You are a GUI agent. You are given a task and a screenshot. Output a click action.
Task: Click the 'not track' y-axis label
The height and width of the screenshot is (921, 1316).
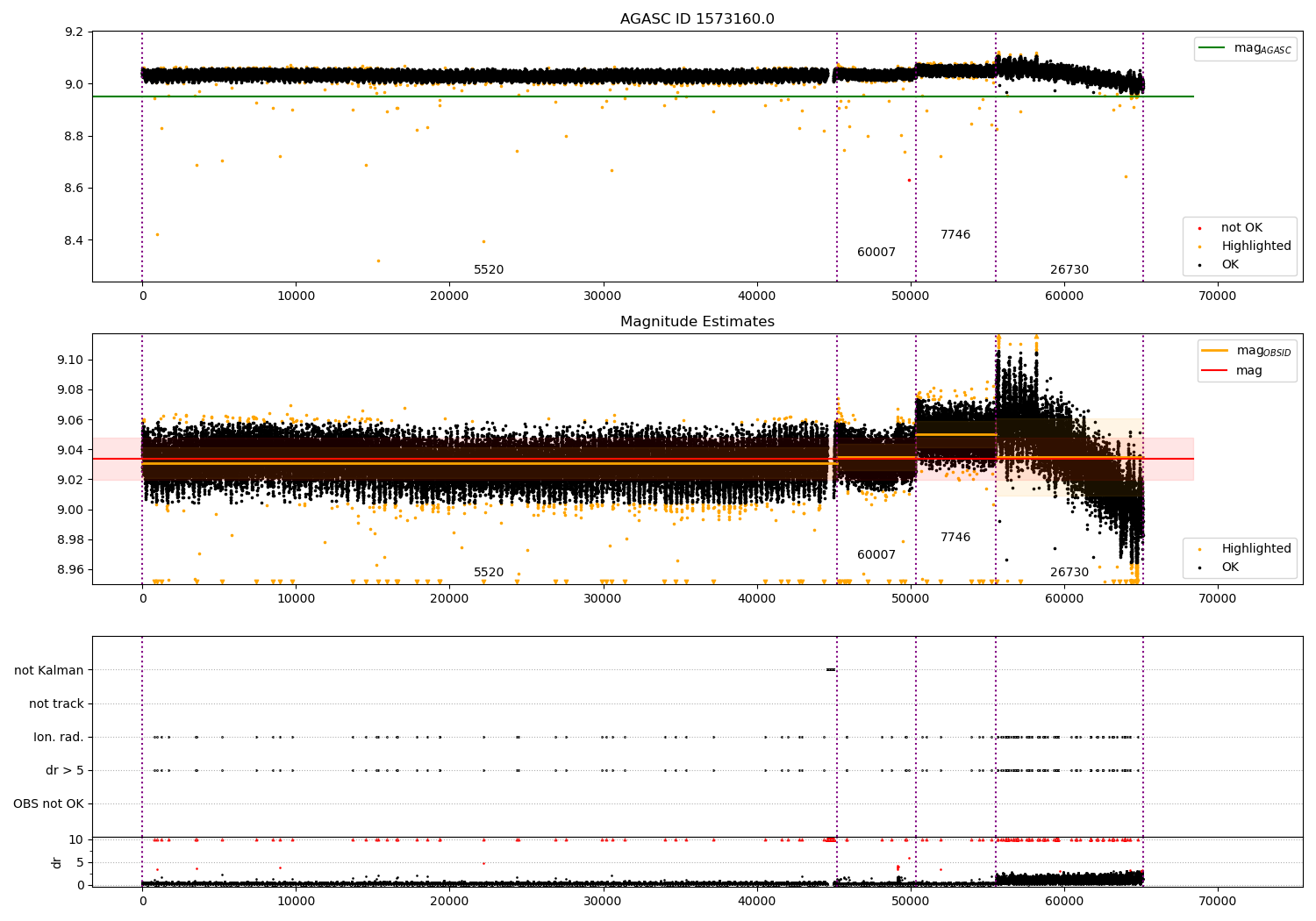56,704
